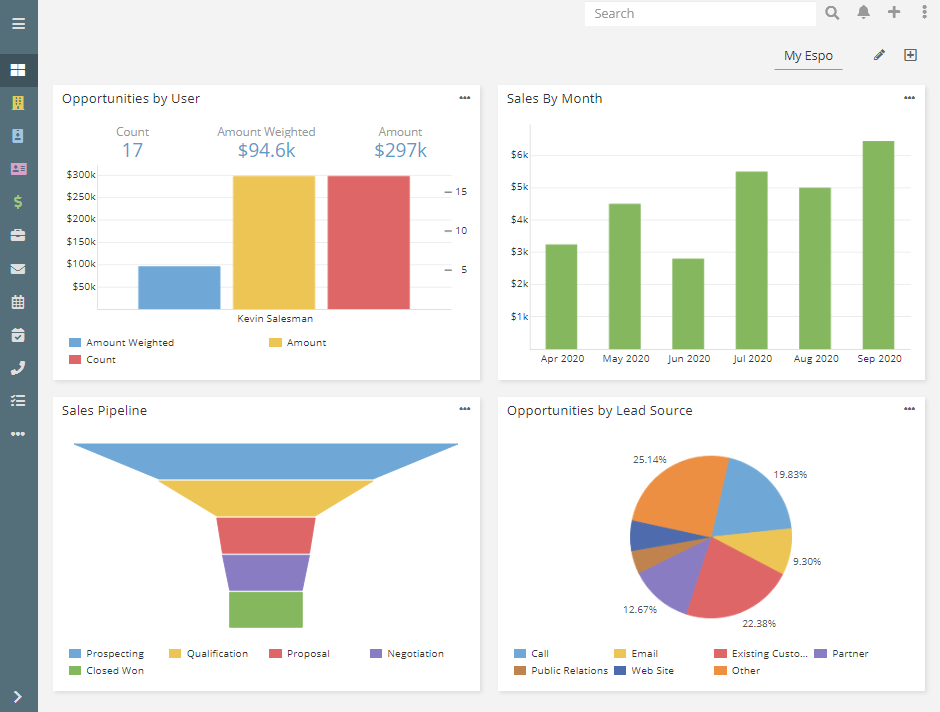Click the Kevin Salesman axis label
Viewport: 940px width, 712px height.
pos(275,319)
